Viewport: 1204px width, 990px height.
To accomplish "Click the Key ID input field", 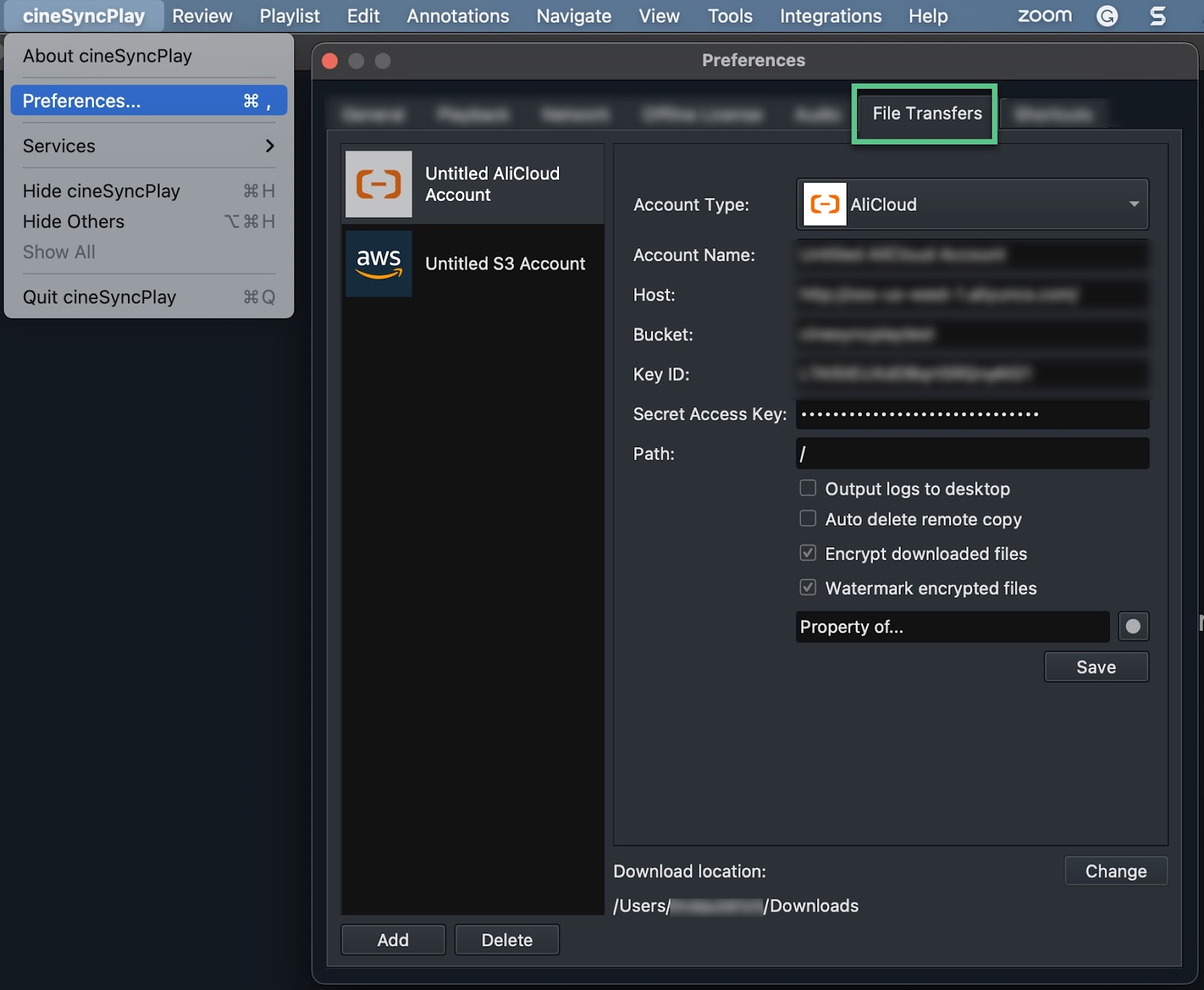I will pos(972,374).
